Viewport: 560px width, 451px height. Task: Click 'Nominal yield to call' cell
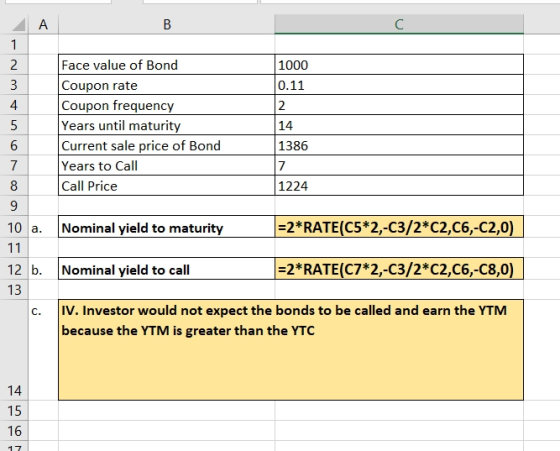[x=167, y=269]
